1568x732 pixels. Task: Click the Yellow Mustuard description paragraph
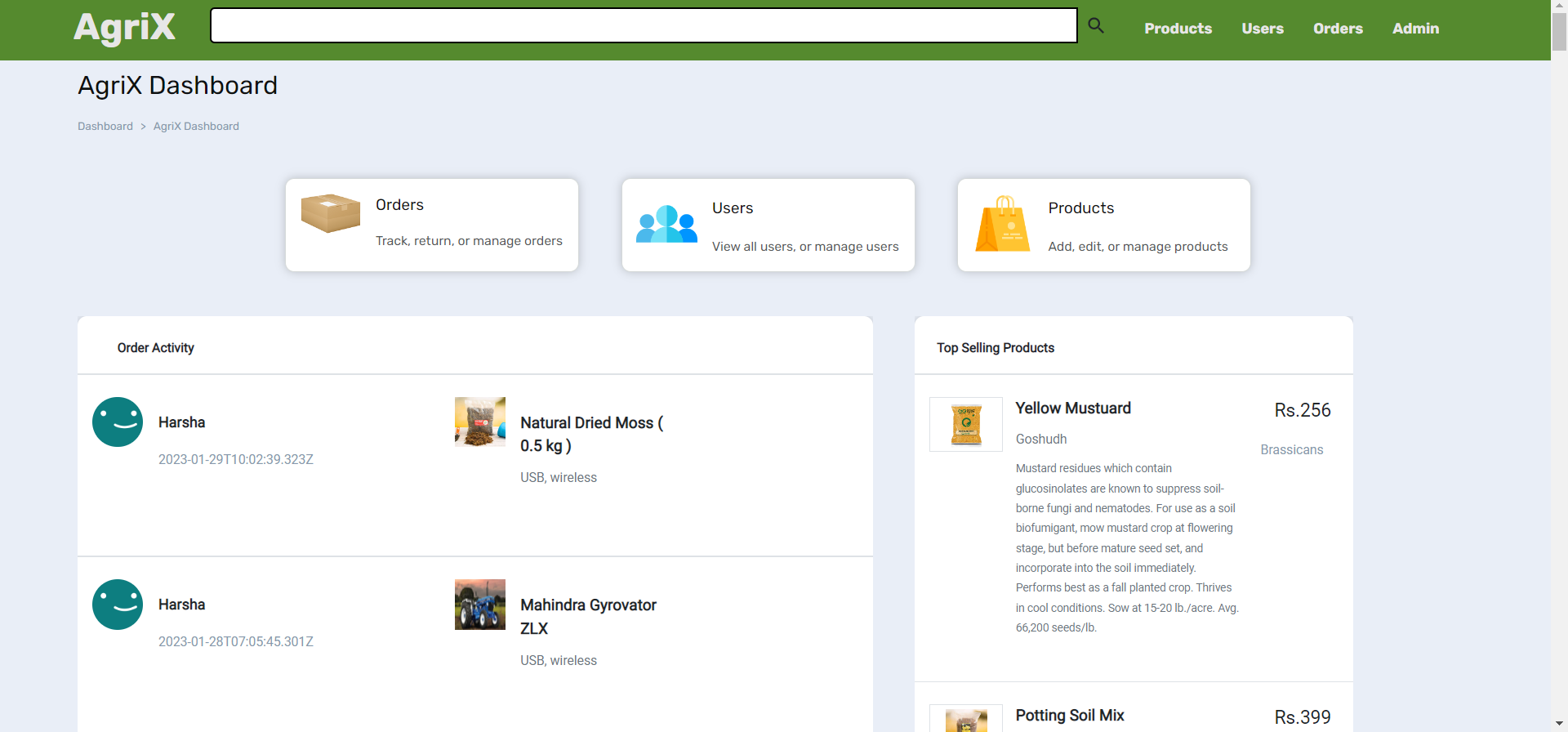pyautogui.click(x=1127, y=547)
